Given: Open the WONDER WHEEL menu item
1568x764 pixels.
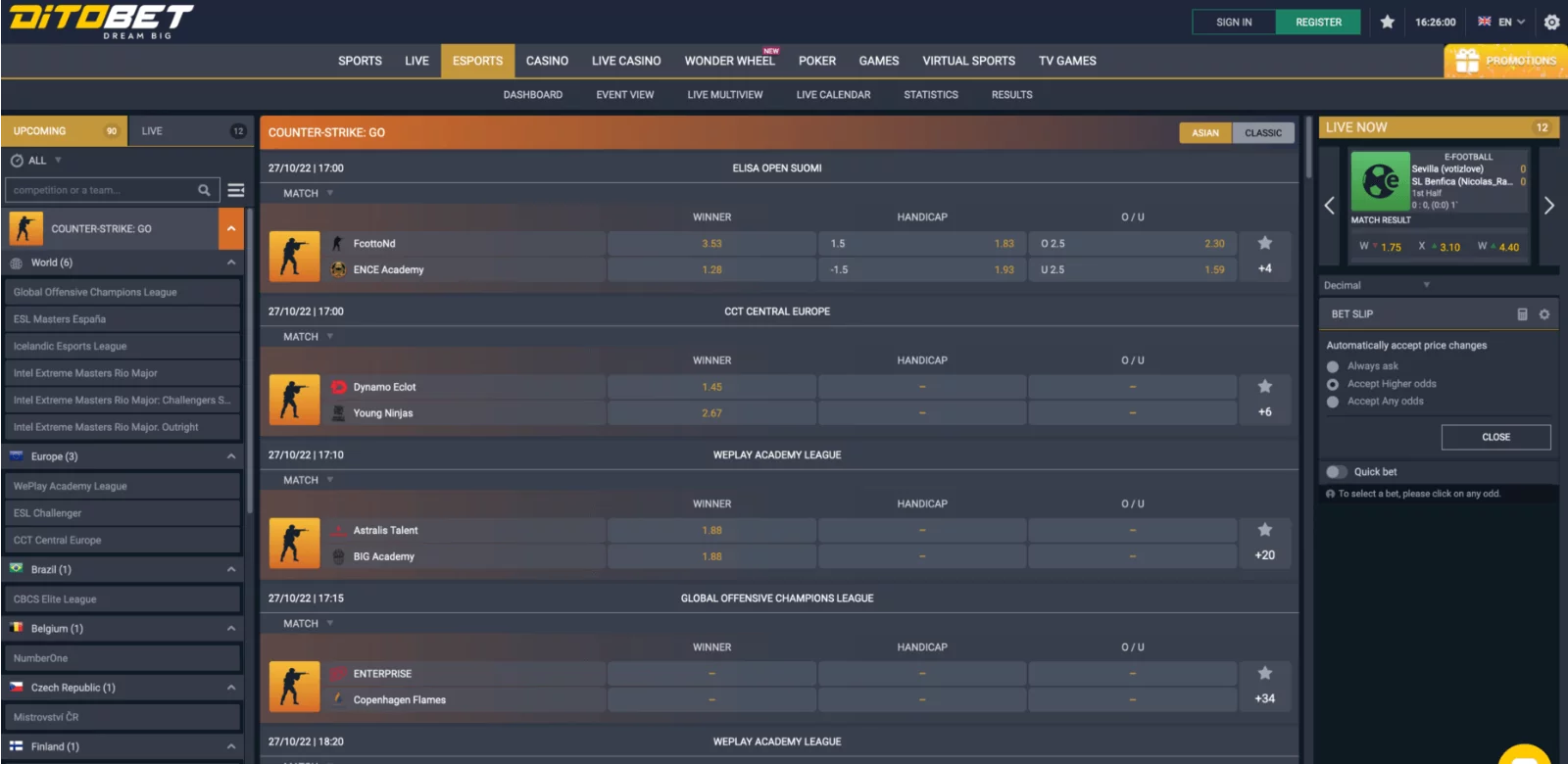Looking at the screenshot, I should click(x=729, y=61).
